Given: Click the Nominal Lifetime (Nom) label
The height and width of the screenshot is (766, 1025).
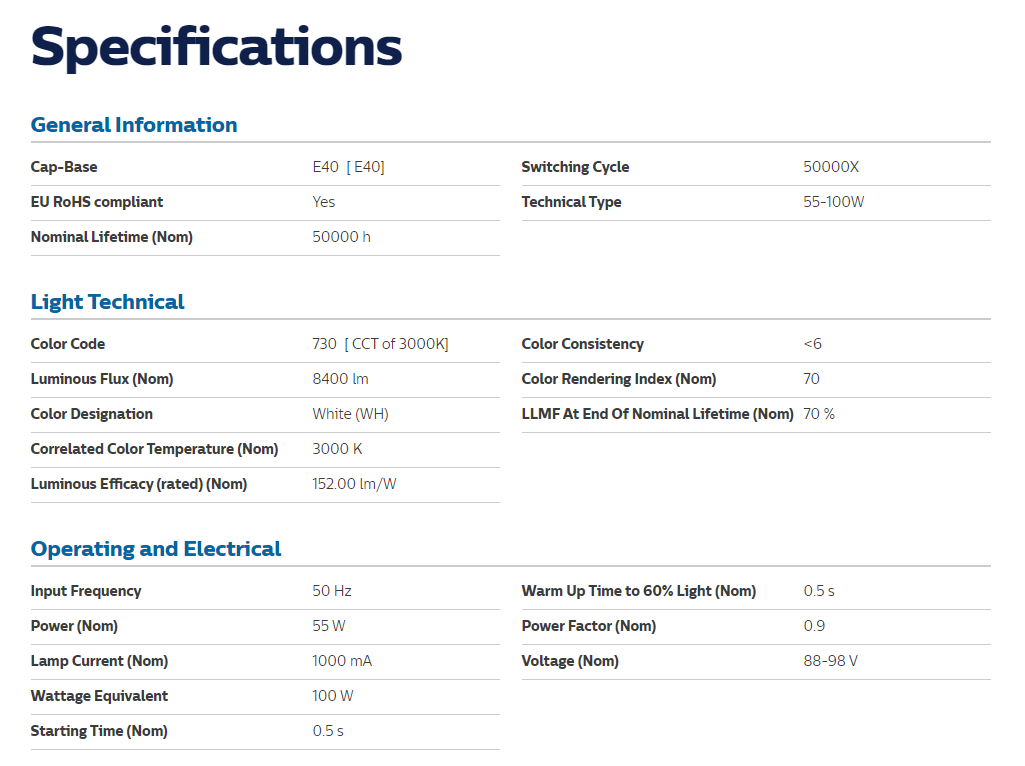Looking at the screenshot, I should pos(112,237).
